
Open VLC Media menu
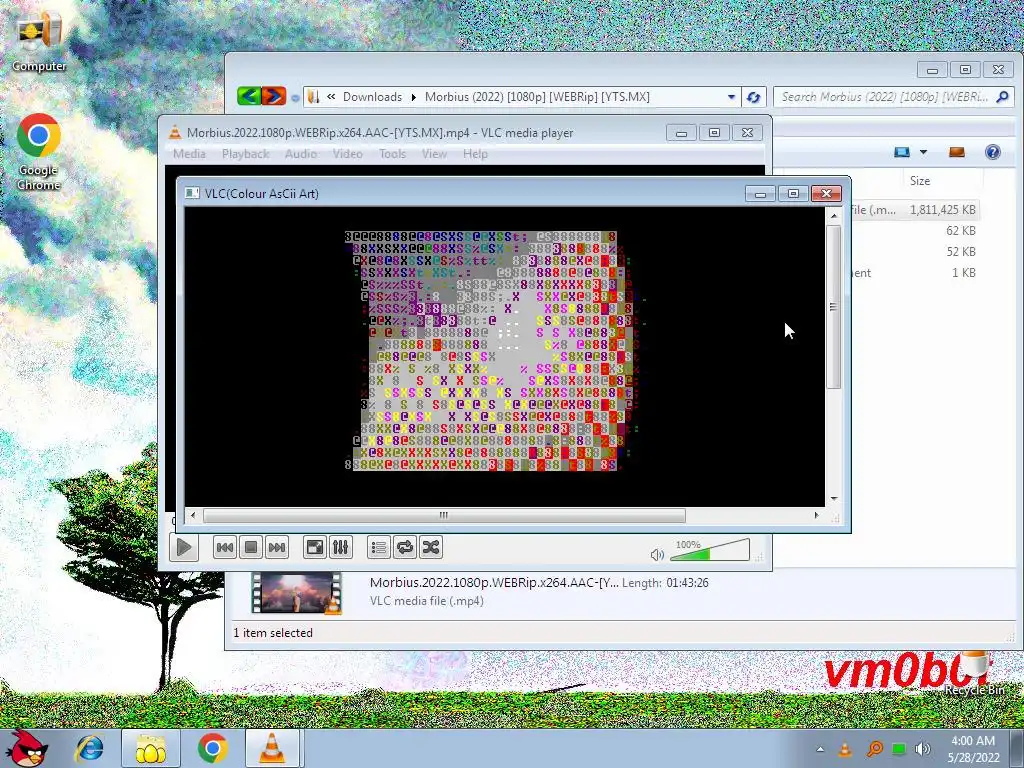click(189, 154)
